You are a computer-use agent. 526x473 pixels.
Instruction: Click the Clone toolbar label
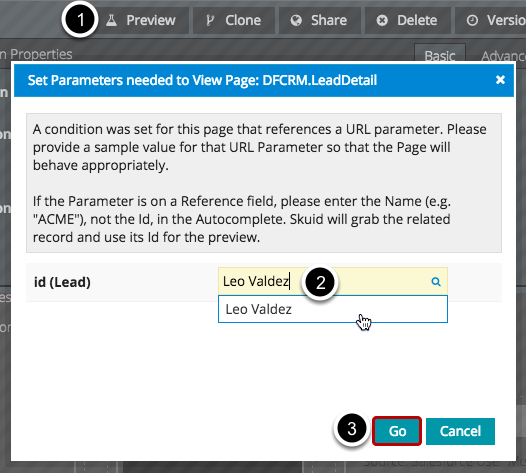pyautogui.click(x=243, y=20)
